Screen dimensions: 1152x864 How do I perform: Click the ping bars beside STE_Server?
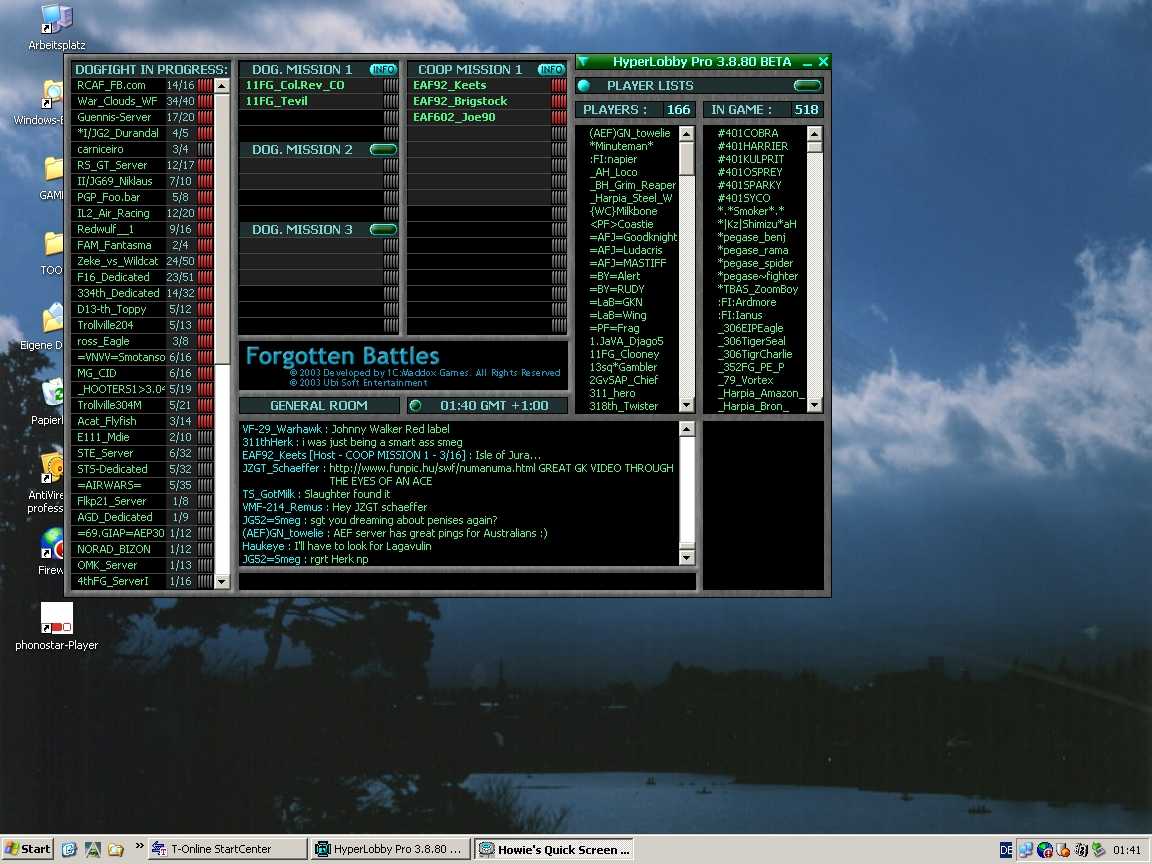tap(205, 453)
